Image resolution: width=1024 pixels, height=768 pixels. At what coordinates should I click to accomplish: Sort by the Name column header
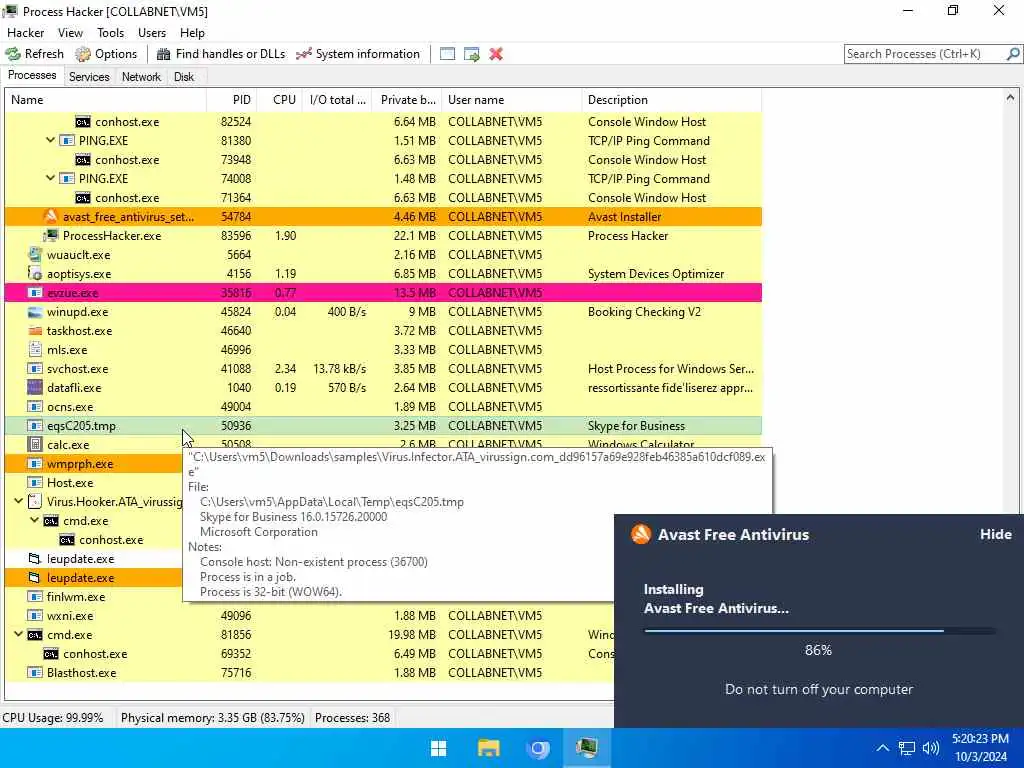point(105,100)
